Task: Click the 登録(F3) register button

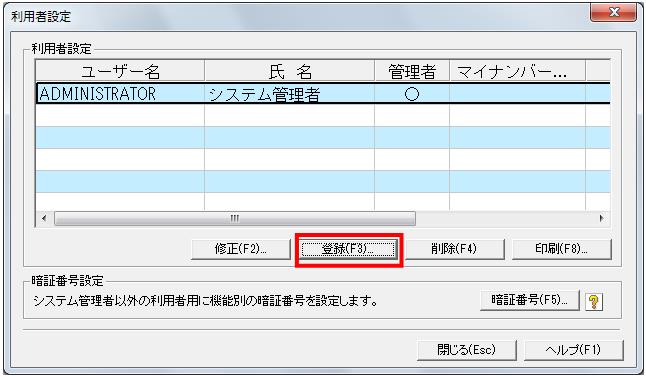Action: (x=349, y=249)
